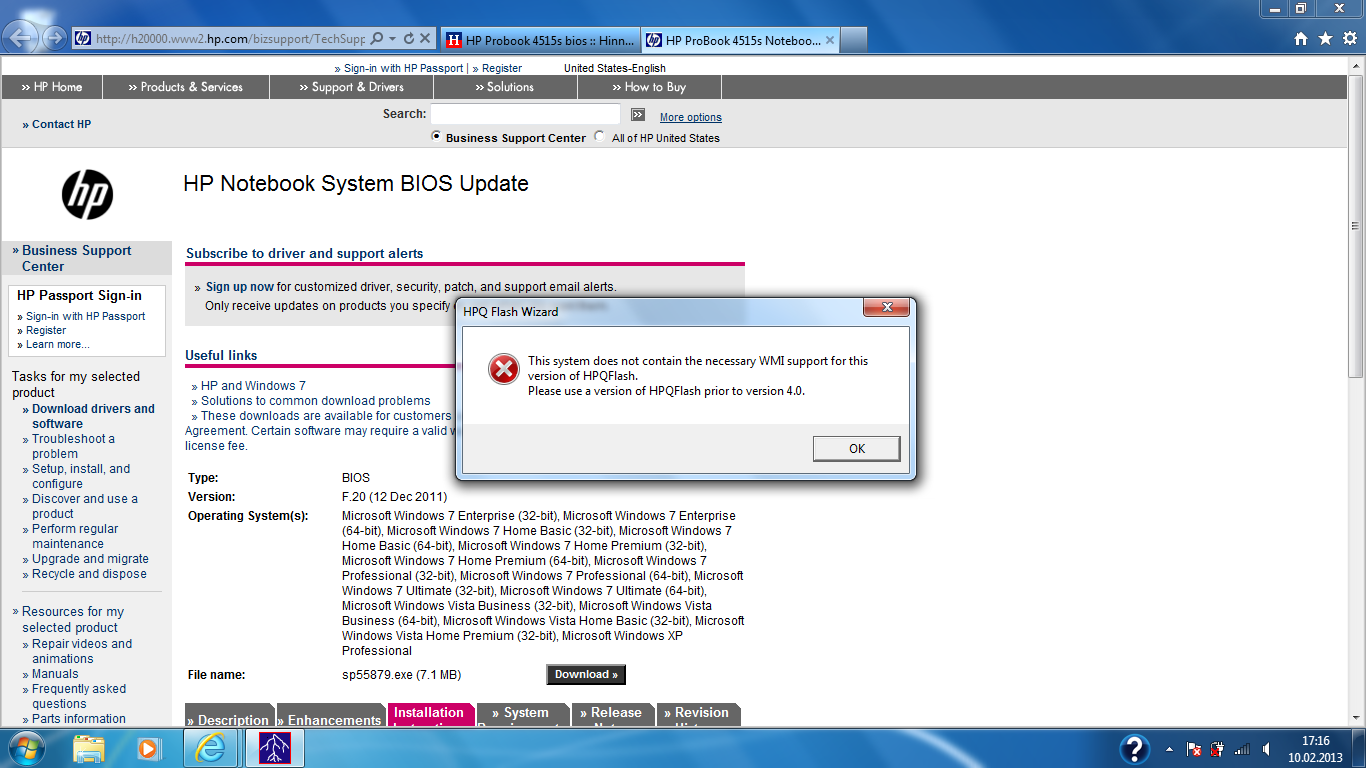The image size is (1366, 768).
Task: Click the Sign up now link
Action: (240, 287)
